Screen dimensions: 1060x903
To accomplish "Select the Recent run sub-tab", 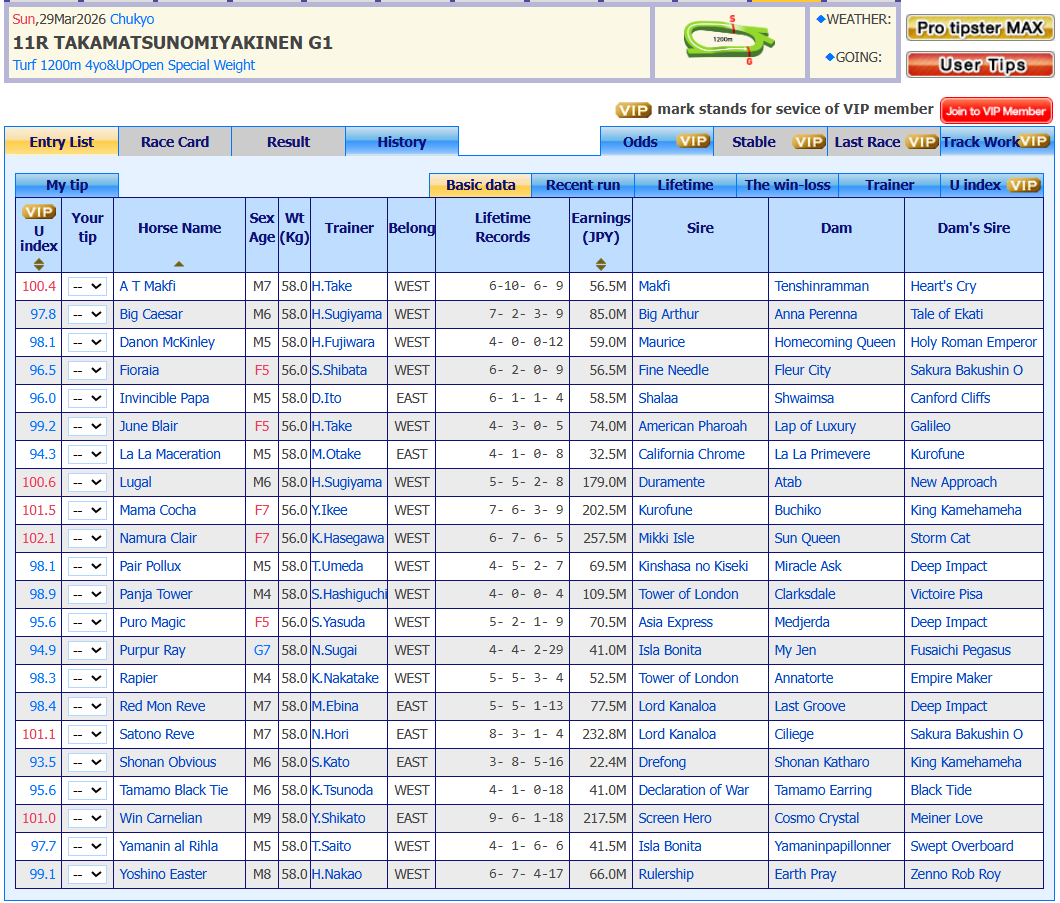I will point(583,185).
